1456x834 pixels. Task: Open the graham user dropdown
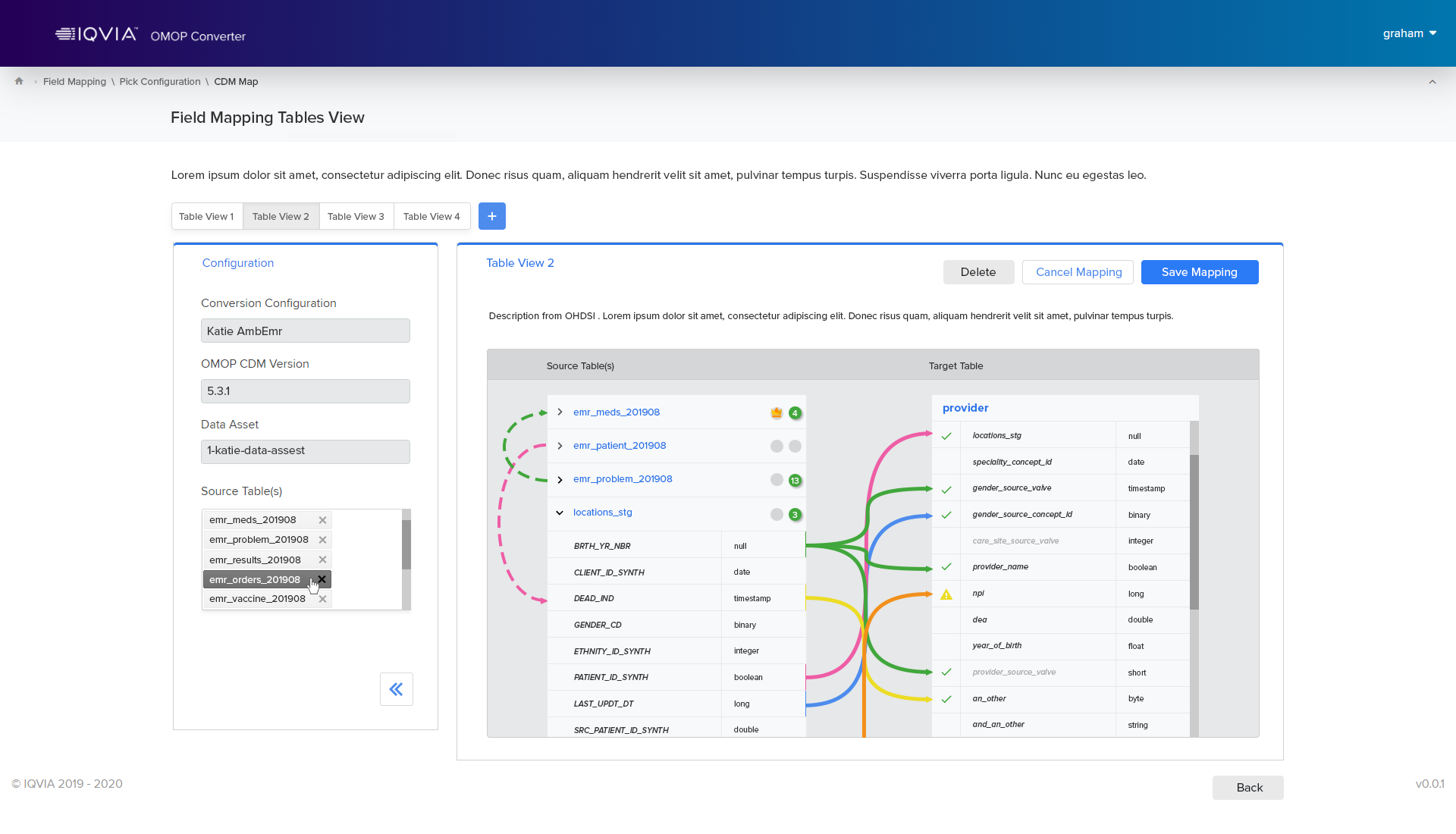click(1409, 33)
